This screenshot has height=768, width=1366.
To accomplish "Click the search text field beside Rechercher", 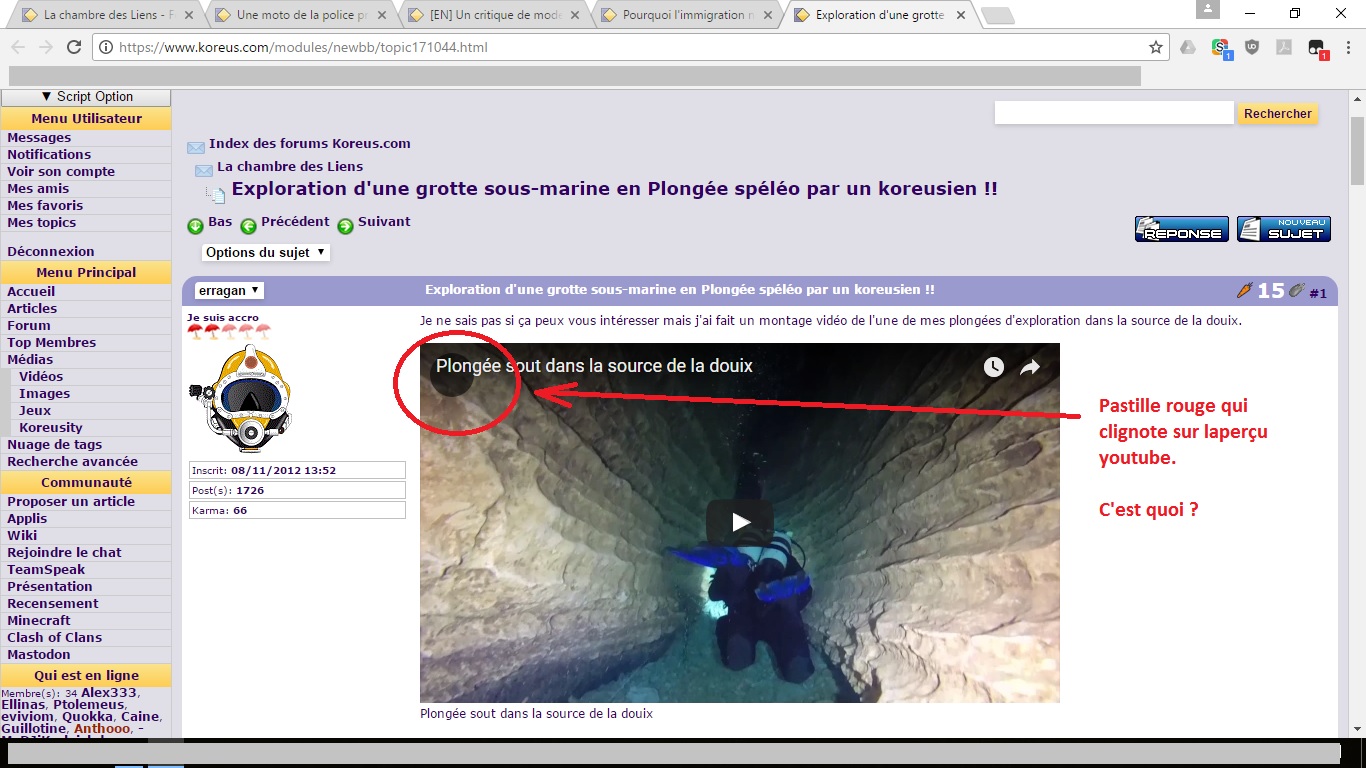I will coord(1113,114).
